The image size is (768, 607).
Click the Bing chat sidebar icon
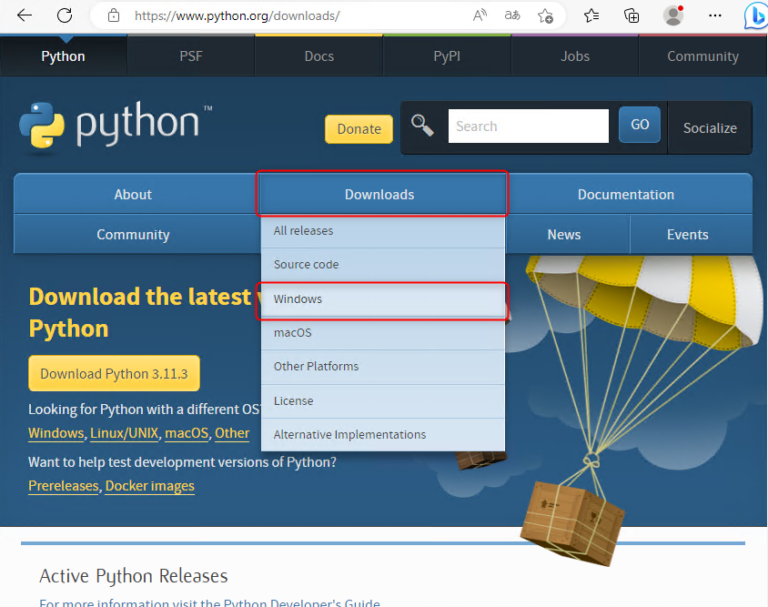pos(755,15)
